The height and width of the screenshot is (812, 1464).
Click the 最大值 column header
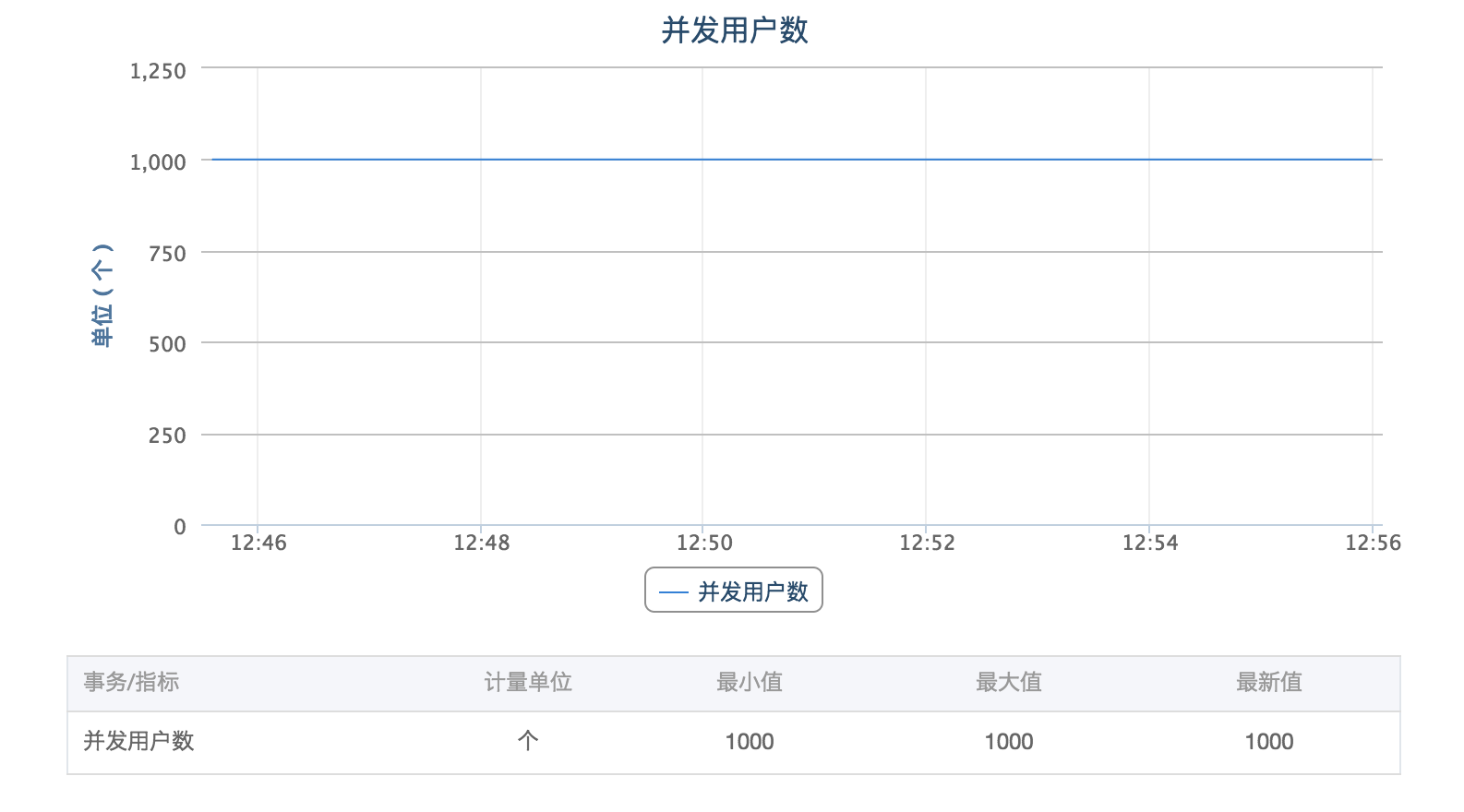point(1009,682)
